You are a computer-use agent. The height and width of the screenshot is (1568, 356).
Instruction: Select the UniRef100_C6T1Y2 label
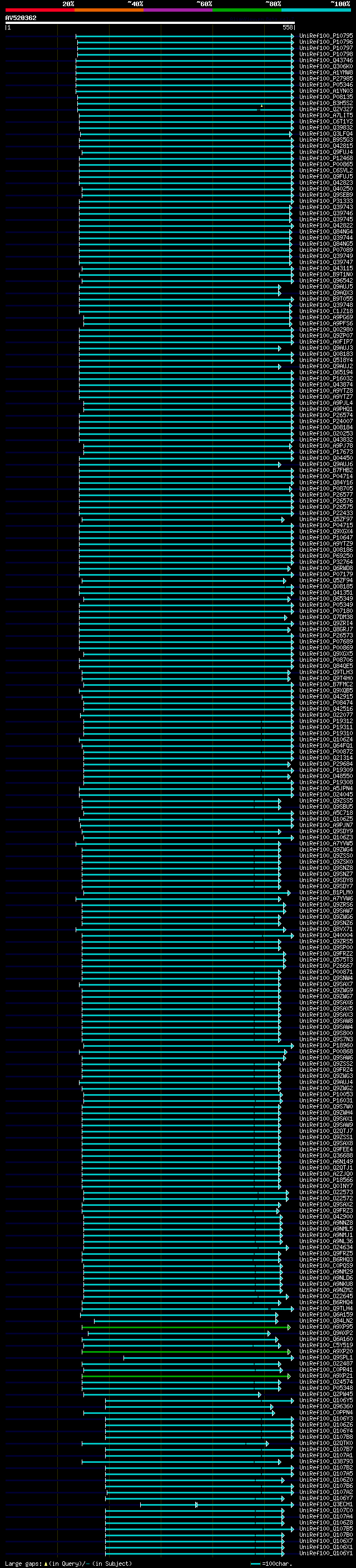[326, 122]
